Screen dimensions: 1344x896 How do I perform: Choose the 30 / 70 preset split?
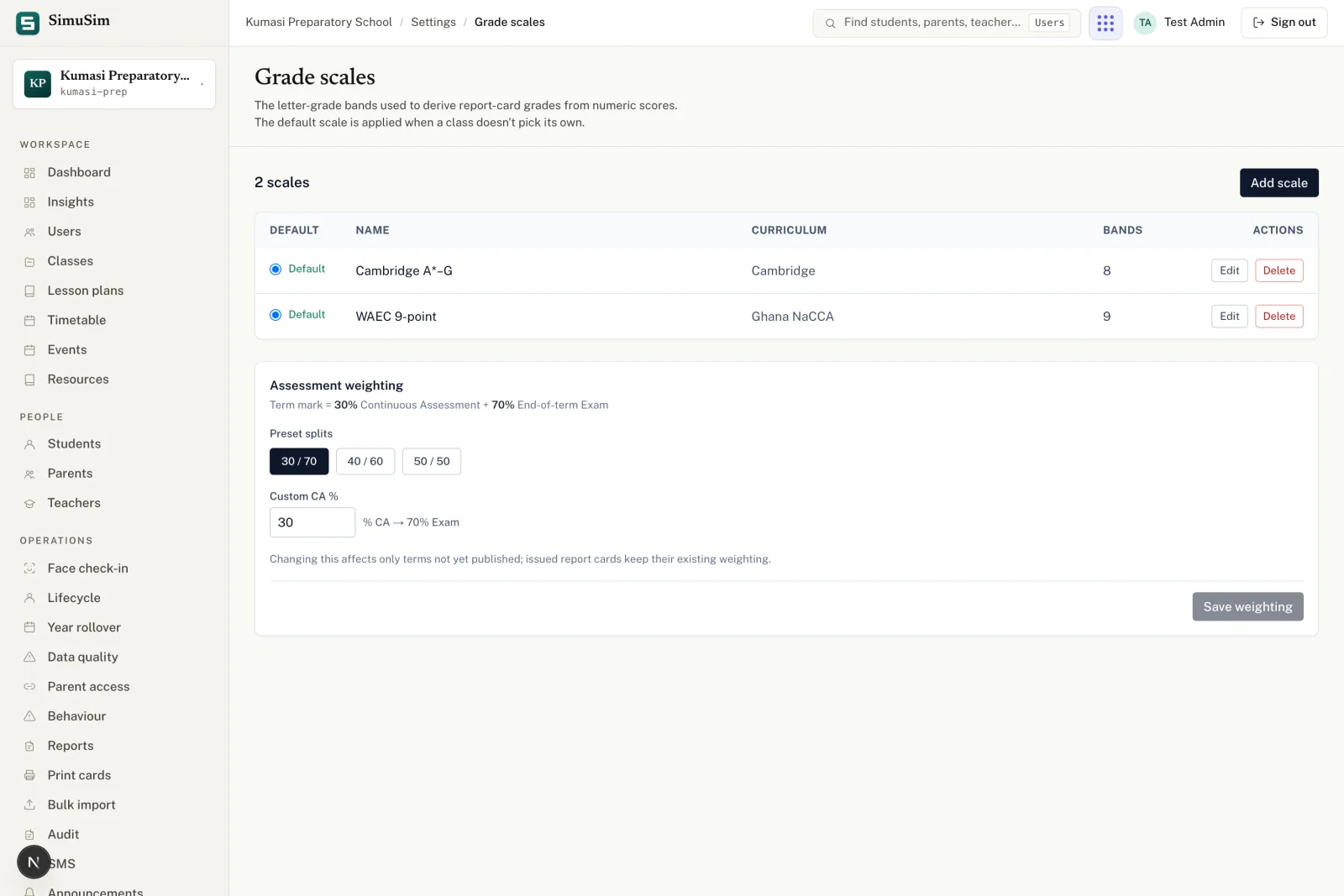(x=299, y=461)
